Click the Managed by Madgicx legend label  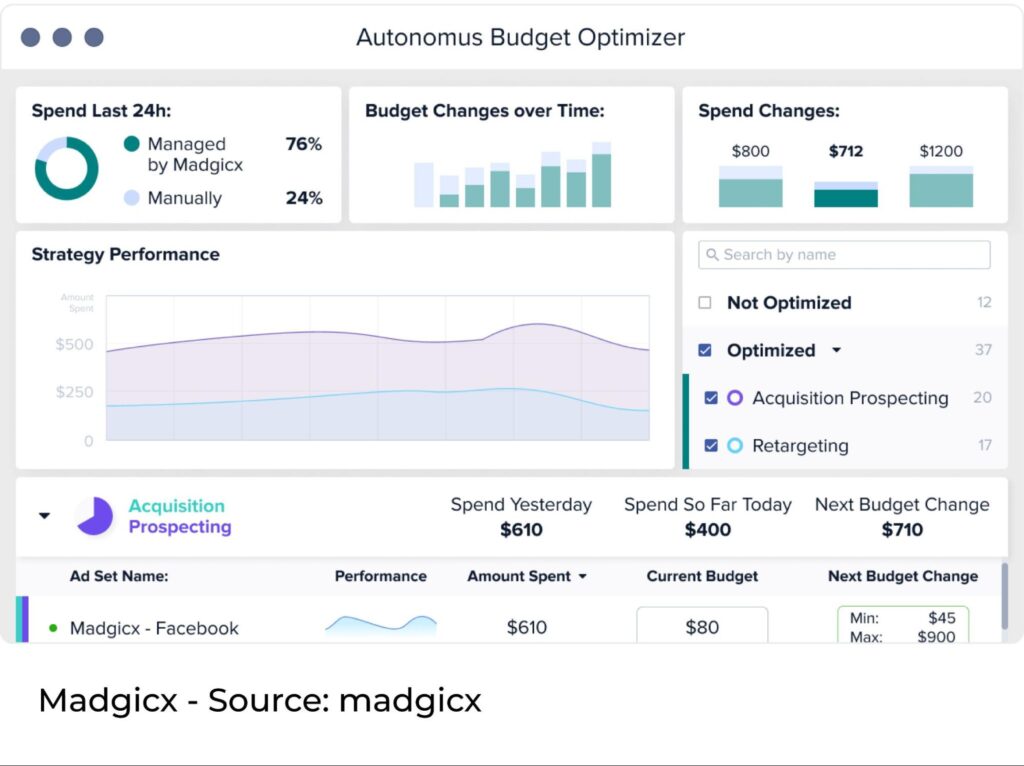195,154
